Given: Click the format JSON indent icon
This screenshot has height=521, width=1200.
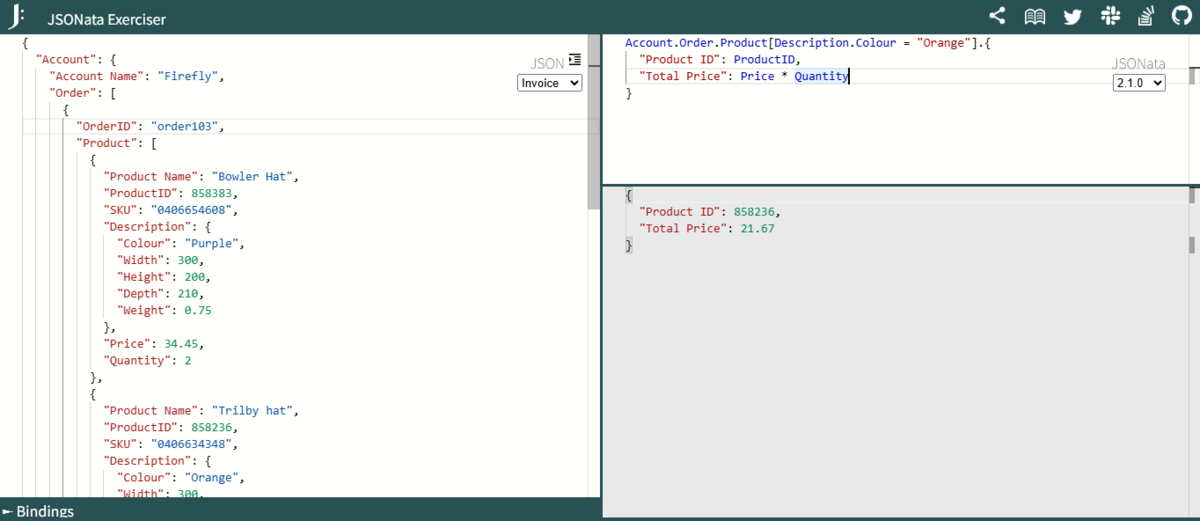Looking at the screenshot, I should coord(574,60).
